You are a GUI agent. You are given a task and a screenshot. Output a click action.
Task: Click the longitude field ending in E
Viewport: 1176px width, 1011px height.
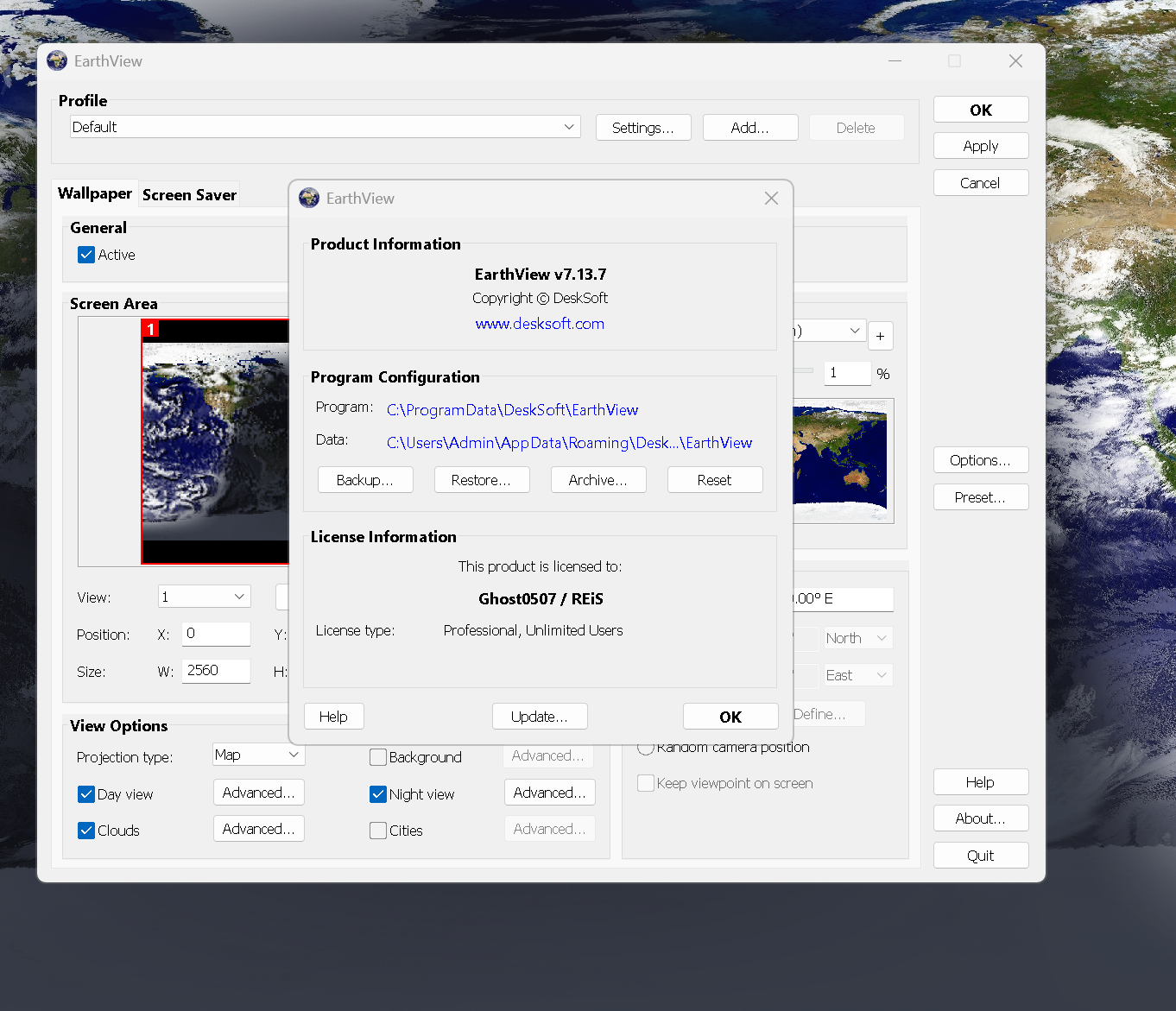(842, 599)
